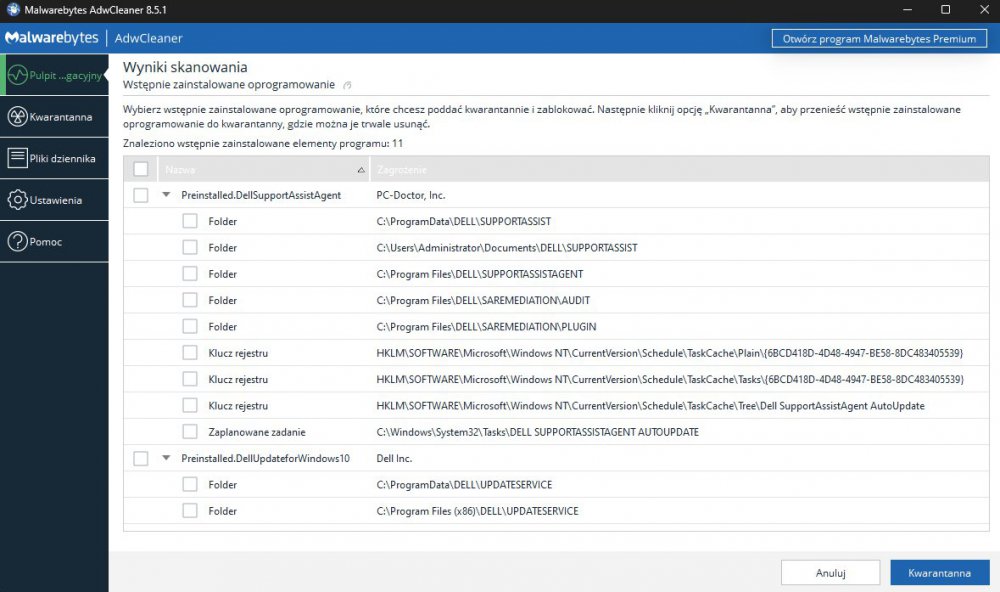
Task: Click the Kwarantanna biohazard icon in sidebar
Action: point(17,117)
